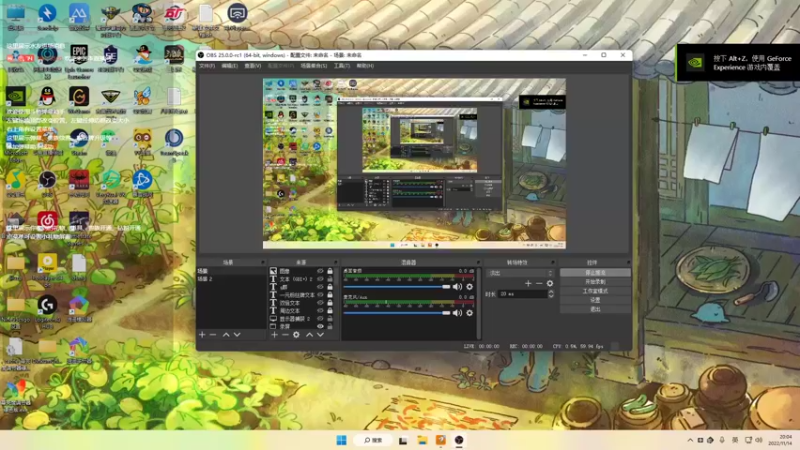Open the Windows Start menu
Viewport: 800px width, 450px height.
341,440
